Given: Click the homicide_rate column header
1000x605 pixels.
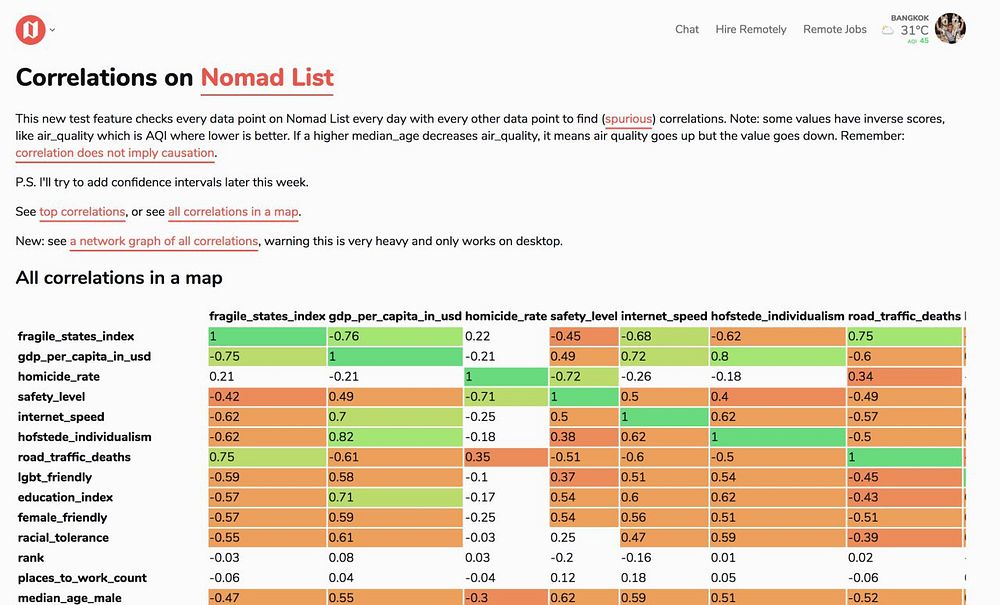Looking at the screenshot, I should click(506, 316).
